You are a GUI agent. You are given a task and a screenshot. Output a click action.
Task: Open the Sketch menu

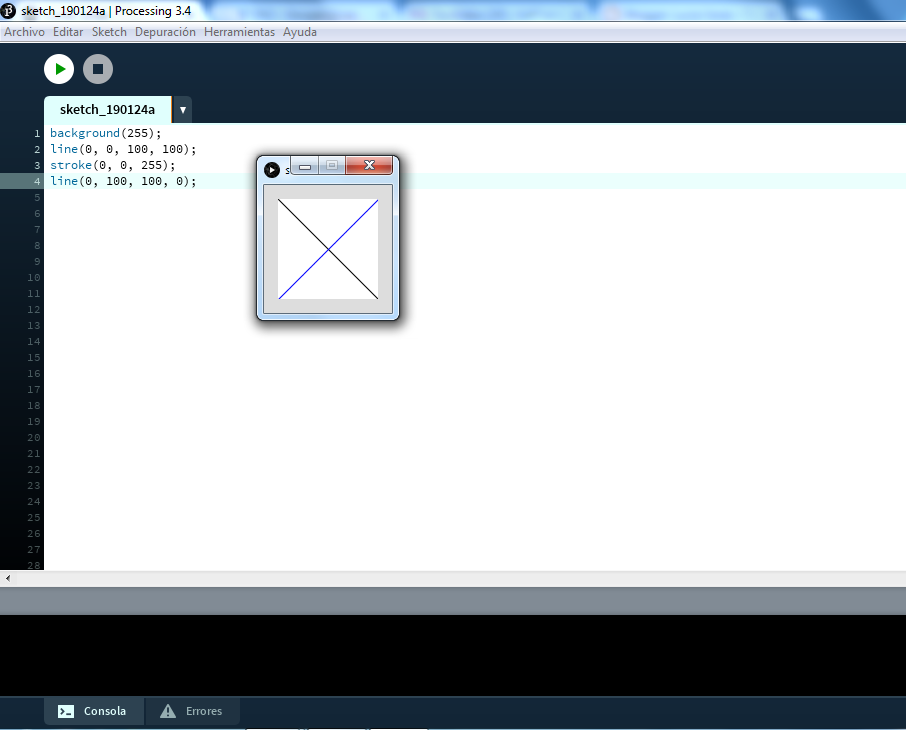pyautogui.click(x=109, y=32)
